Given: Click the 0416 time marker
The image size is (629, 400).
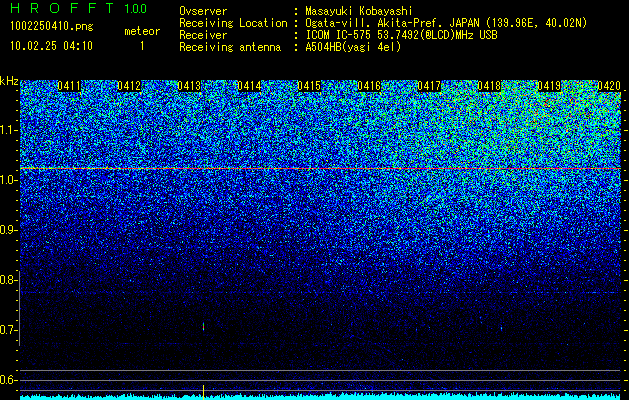Looking at the screenshot, I should (369, 86).
